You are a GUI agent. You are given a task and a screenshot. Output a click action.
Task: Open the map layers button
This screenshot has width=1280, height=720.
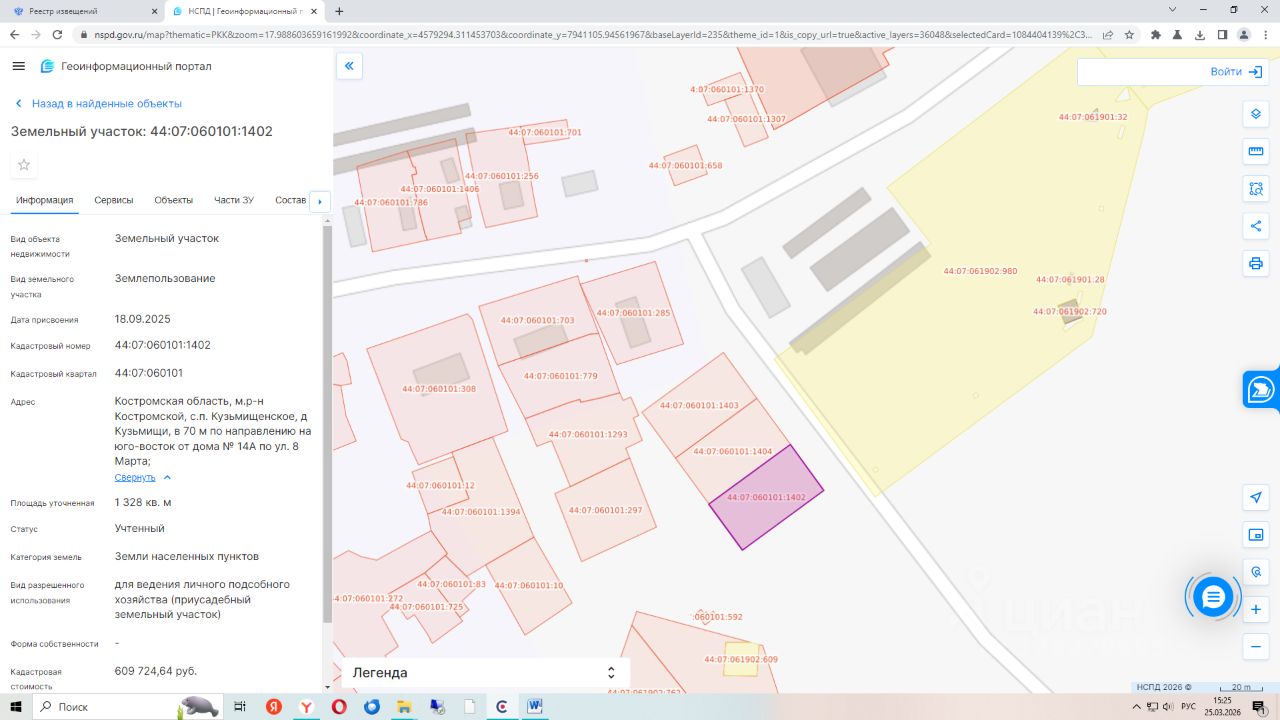(x=1256, y=114)
